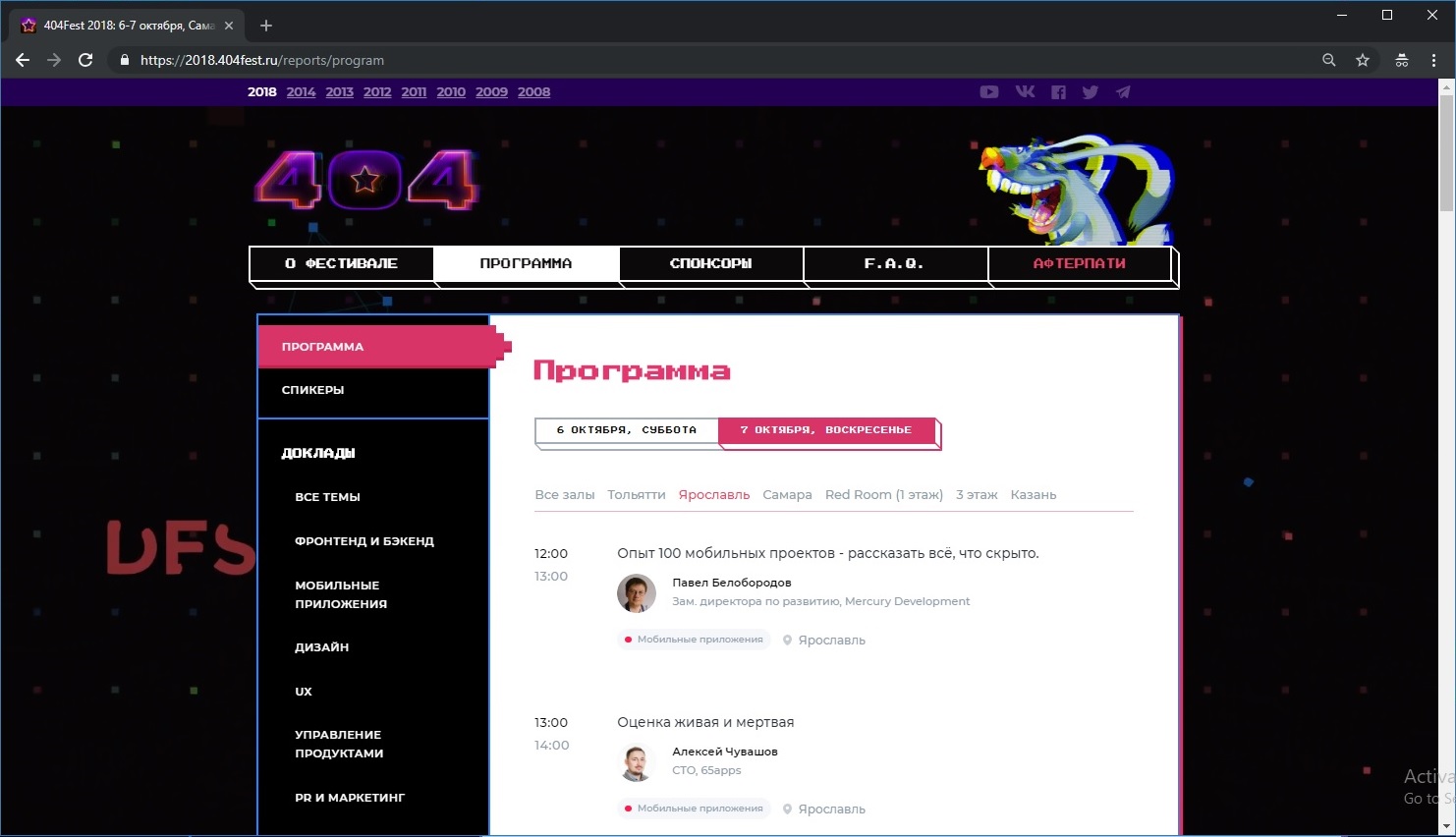Select Дизайн topic in sidebar
1456x837 pixels.
[322, 647]
